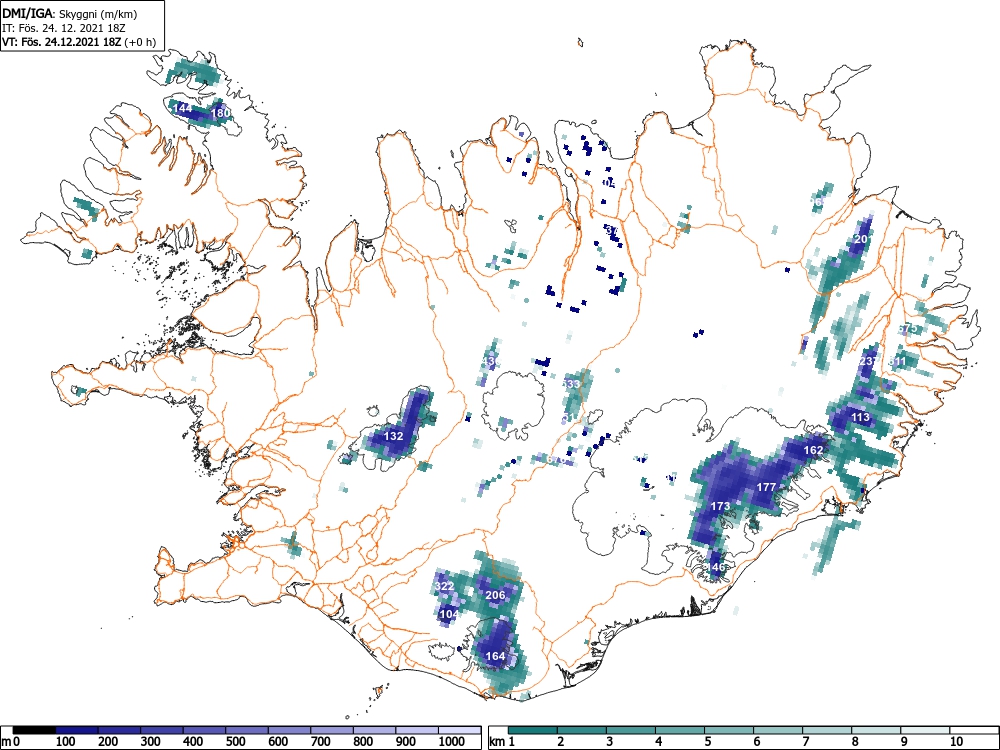Click the 'm 0' label of the meter legend

coord(11,742)
